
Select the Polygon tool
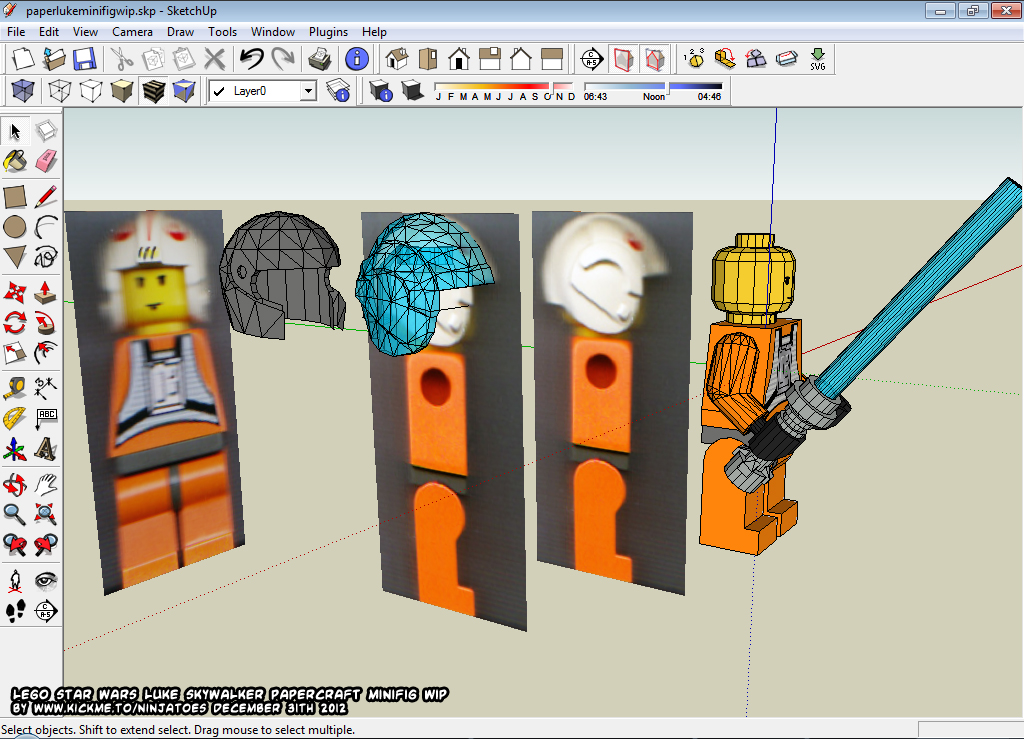click(15, 257)
